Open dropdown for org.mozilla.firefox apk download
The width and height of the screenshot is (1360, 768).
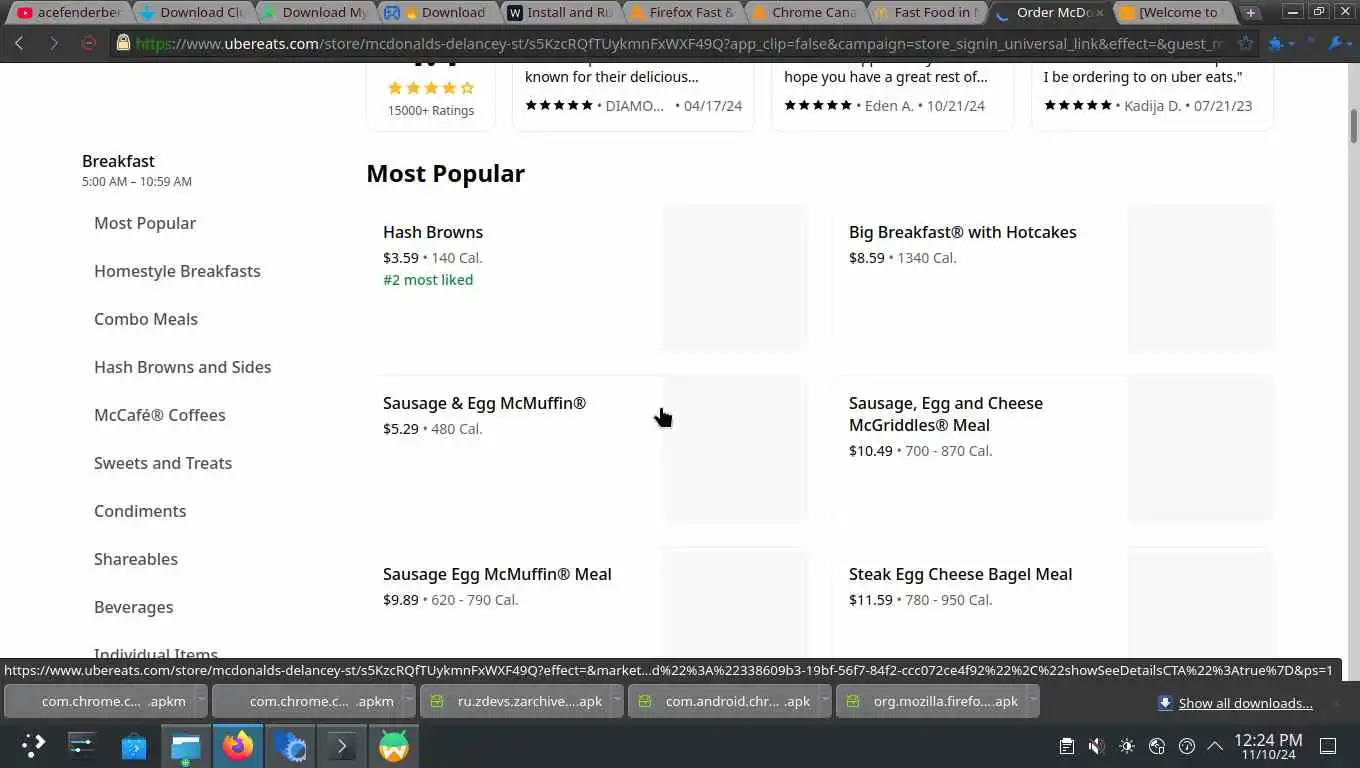click(1033, 701)
